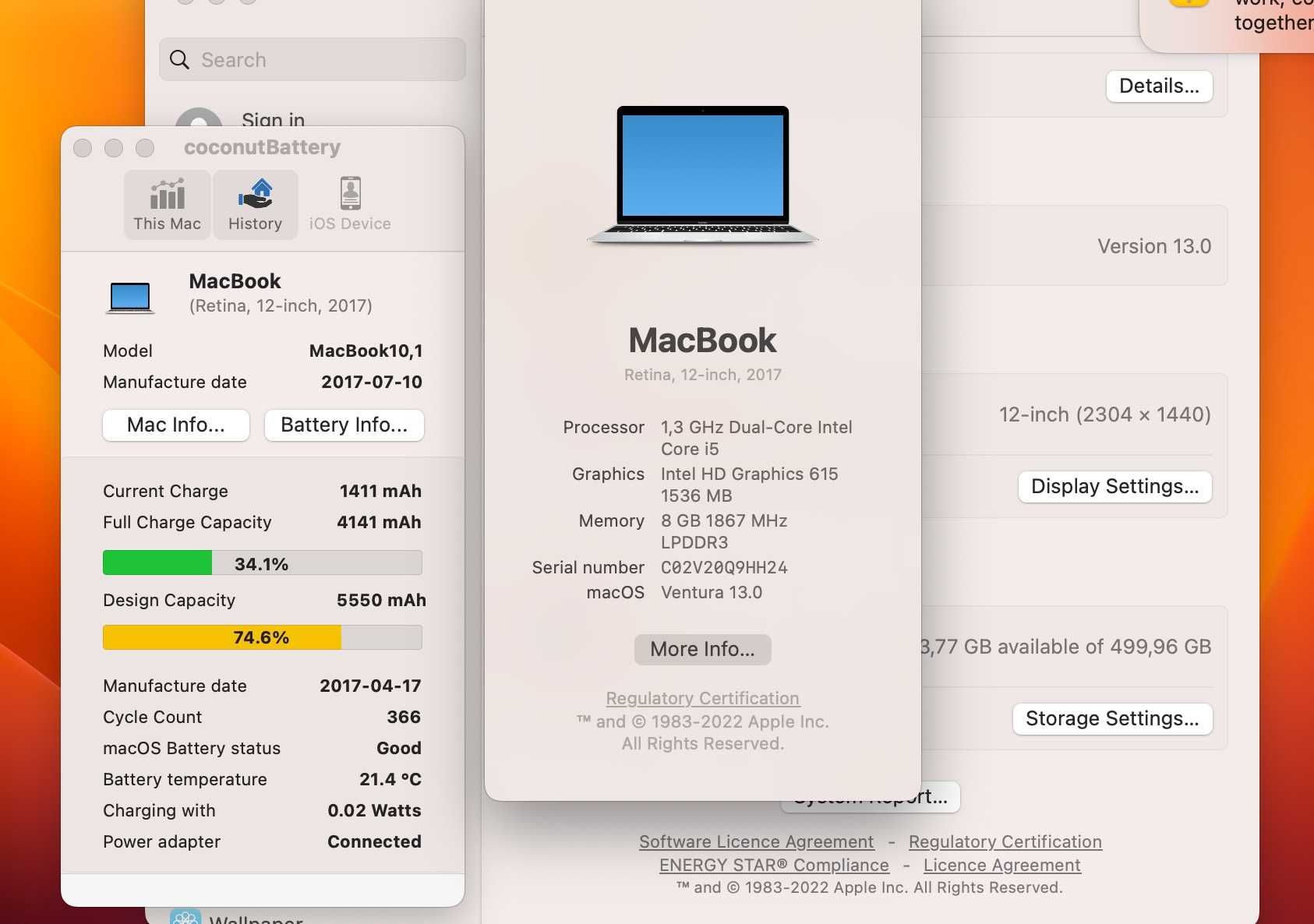Click the magnifying glass search icon
Viewport: 1314px width, 924px height.
(x=179, y=60)
